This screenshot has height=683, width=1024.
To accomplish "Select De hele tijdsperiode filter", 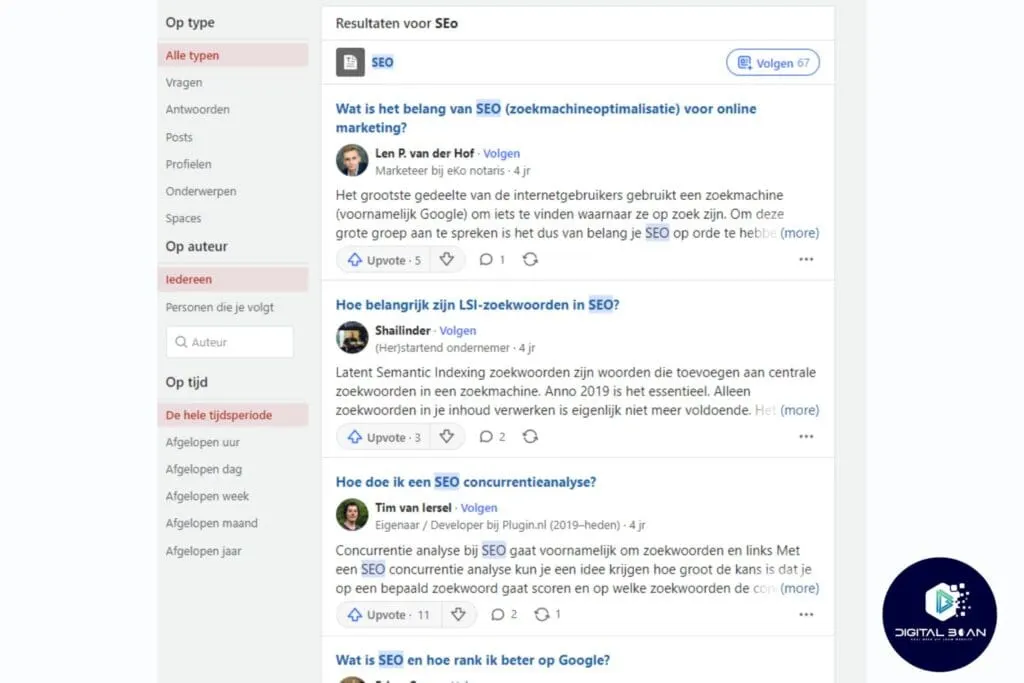I will [232, 415].
